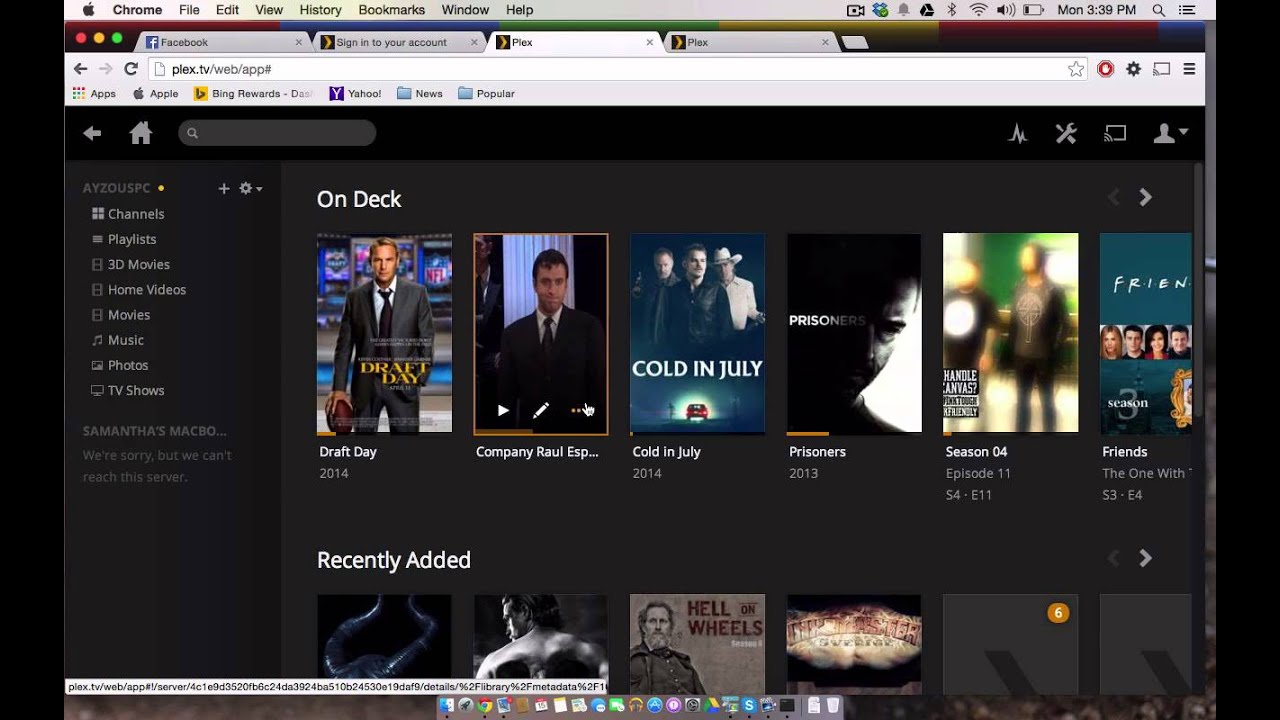
Task: Play the Company Raul Esparza item
Action: (x=503, y=410)
